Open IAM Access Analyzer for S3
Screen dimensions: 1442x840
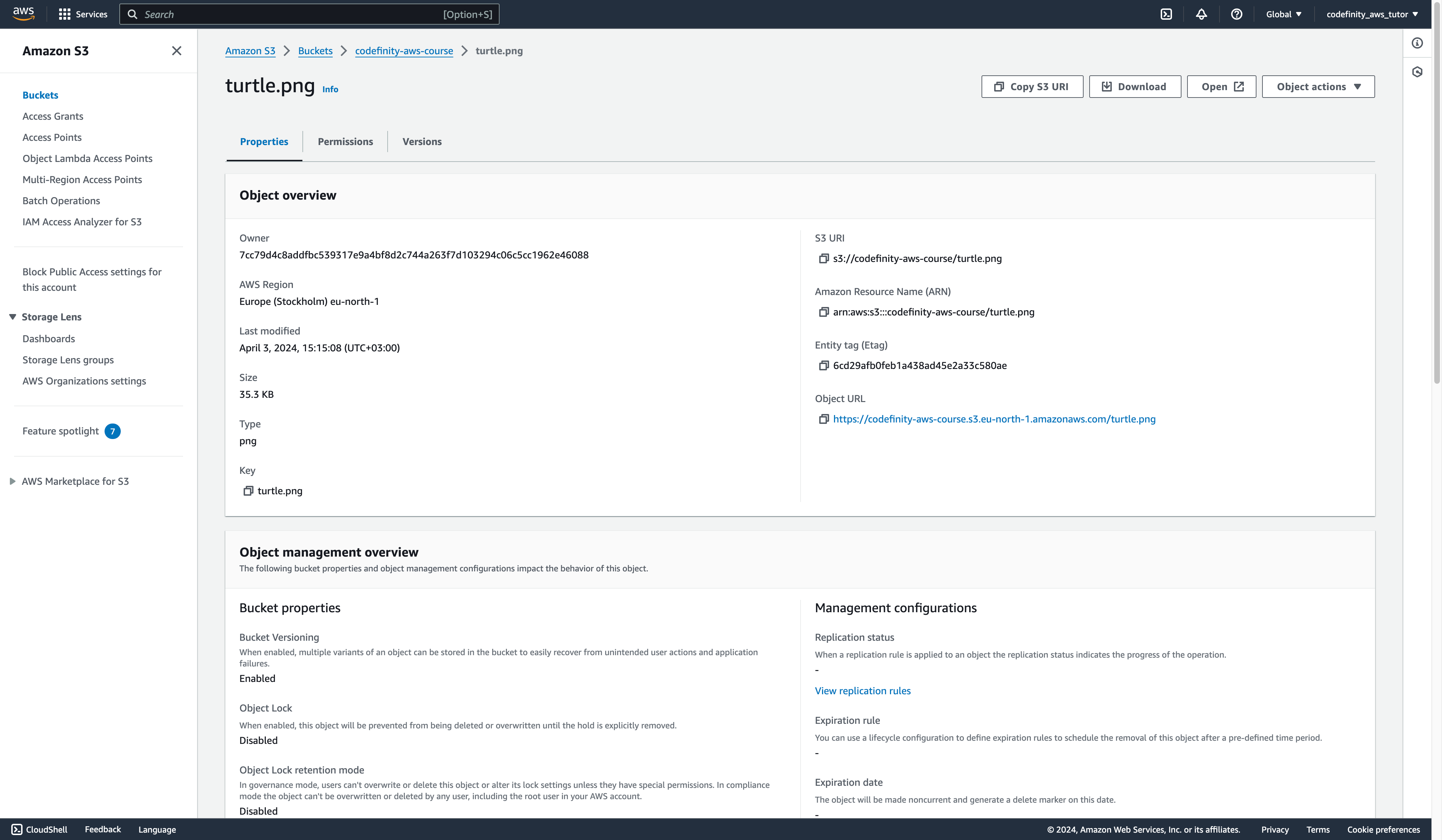(x=81, y=222)
